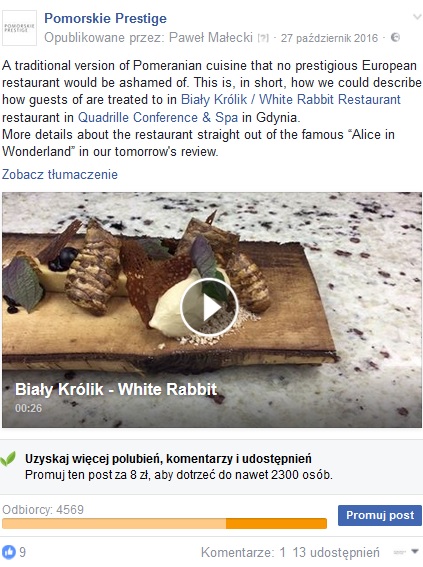
Task: Open Paweł Małecki profile link
Action: (x=211, y=37)
